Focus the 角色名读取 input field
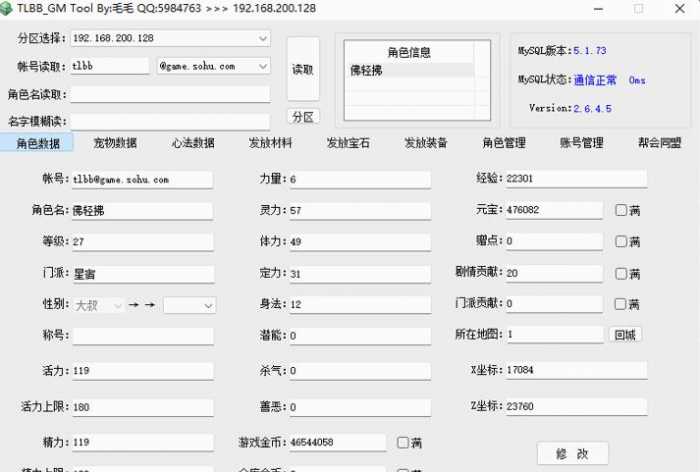Screen dimensions: 700x472 point(170,94)
